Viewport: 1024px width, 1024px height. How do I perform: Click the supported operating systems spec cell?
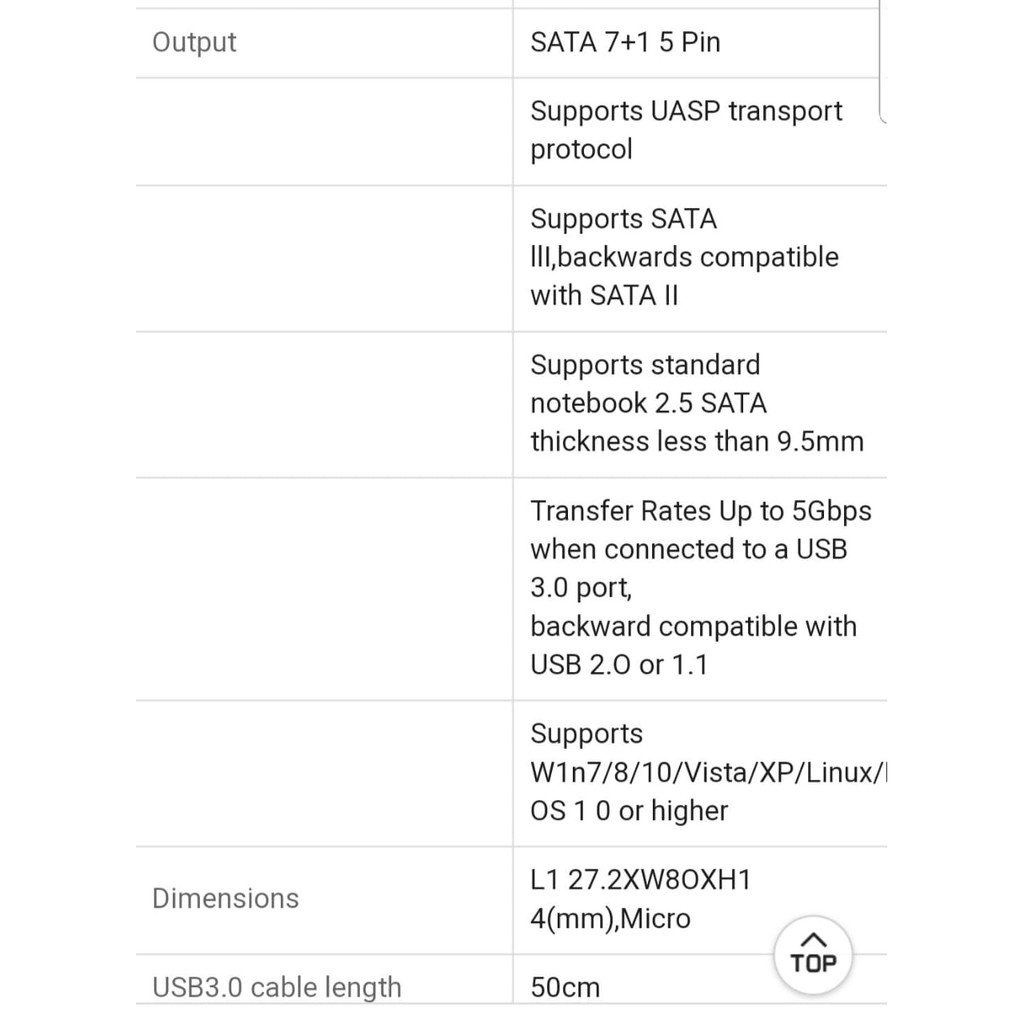(700, 772)
